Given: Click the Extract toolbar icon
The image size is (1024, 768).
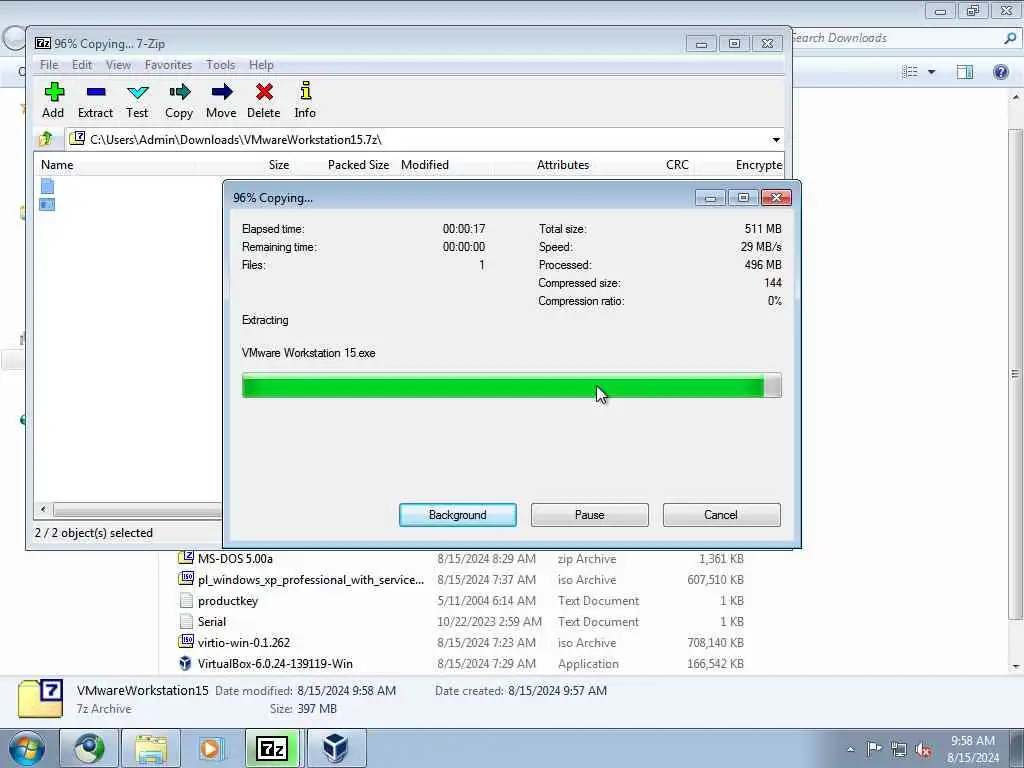Looking at the screenshot, I should 95,92.
